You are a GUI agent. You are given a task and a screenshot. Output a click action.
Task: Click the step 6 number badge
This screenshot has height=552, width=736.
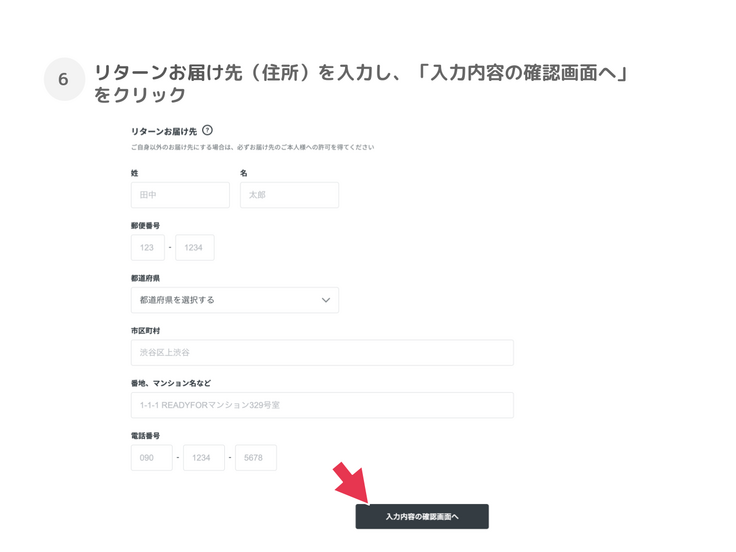pyautogui.click(x=63, y=80)
